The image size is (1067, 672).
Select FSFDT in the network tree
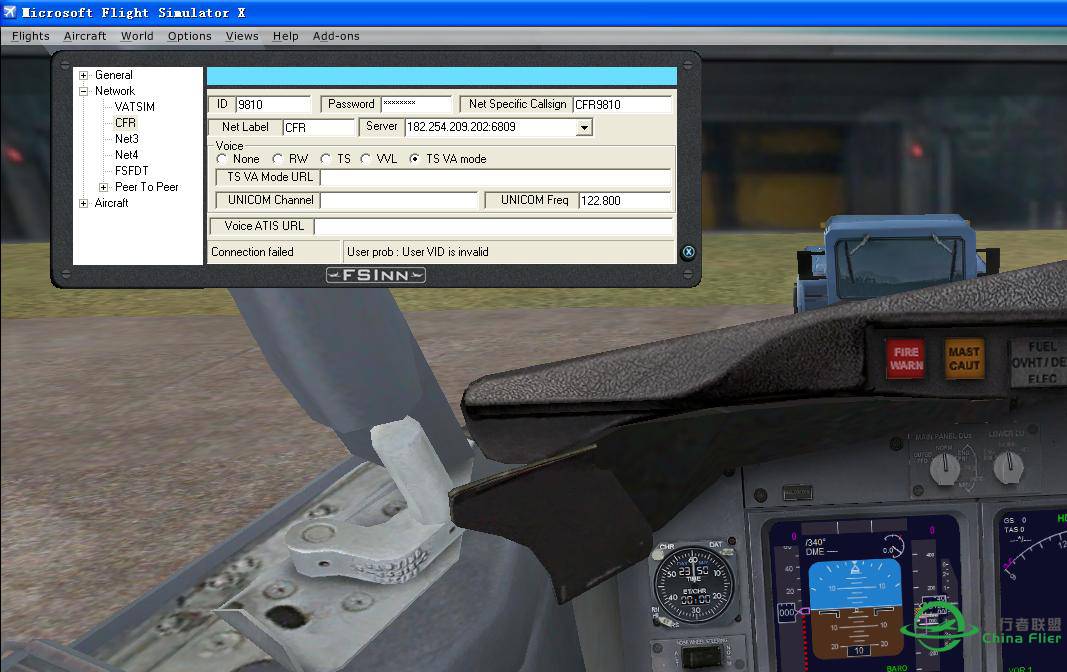[x=131, y=171]
